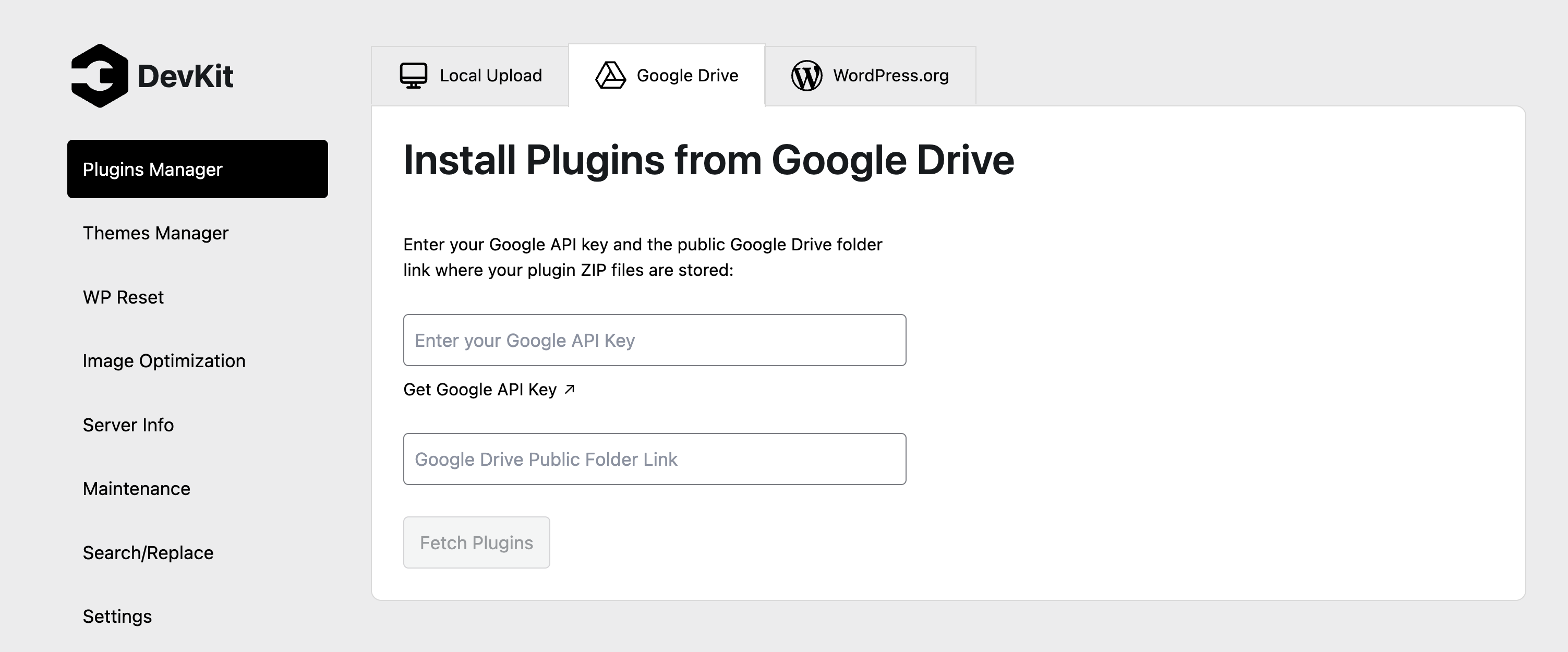Click the external arrow beside Get Google API Key

click(x=570, y=389)
